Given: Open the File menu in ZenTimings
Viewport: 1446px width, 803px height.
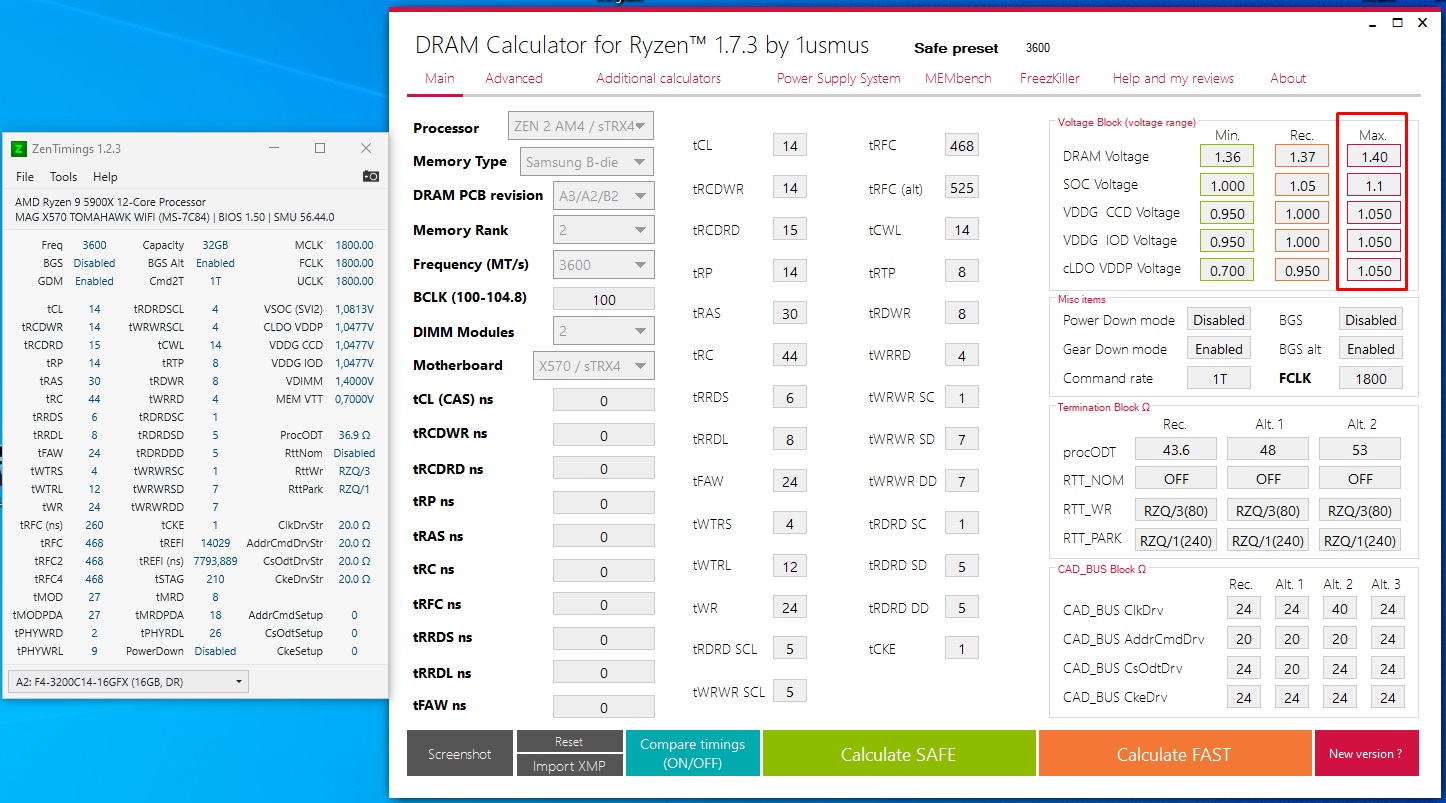Looking at the screenshot, I should 25,177.
